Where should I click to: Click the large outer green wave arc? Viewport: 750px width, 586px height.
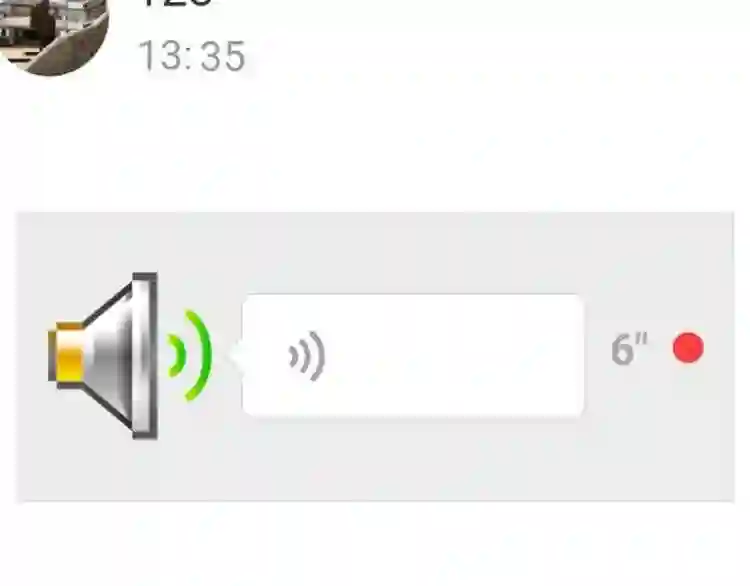(x=200, y=355)
